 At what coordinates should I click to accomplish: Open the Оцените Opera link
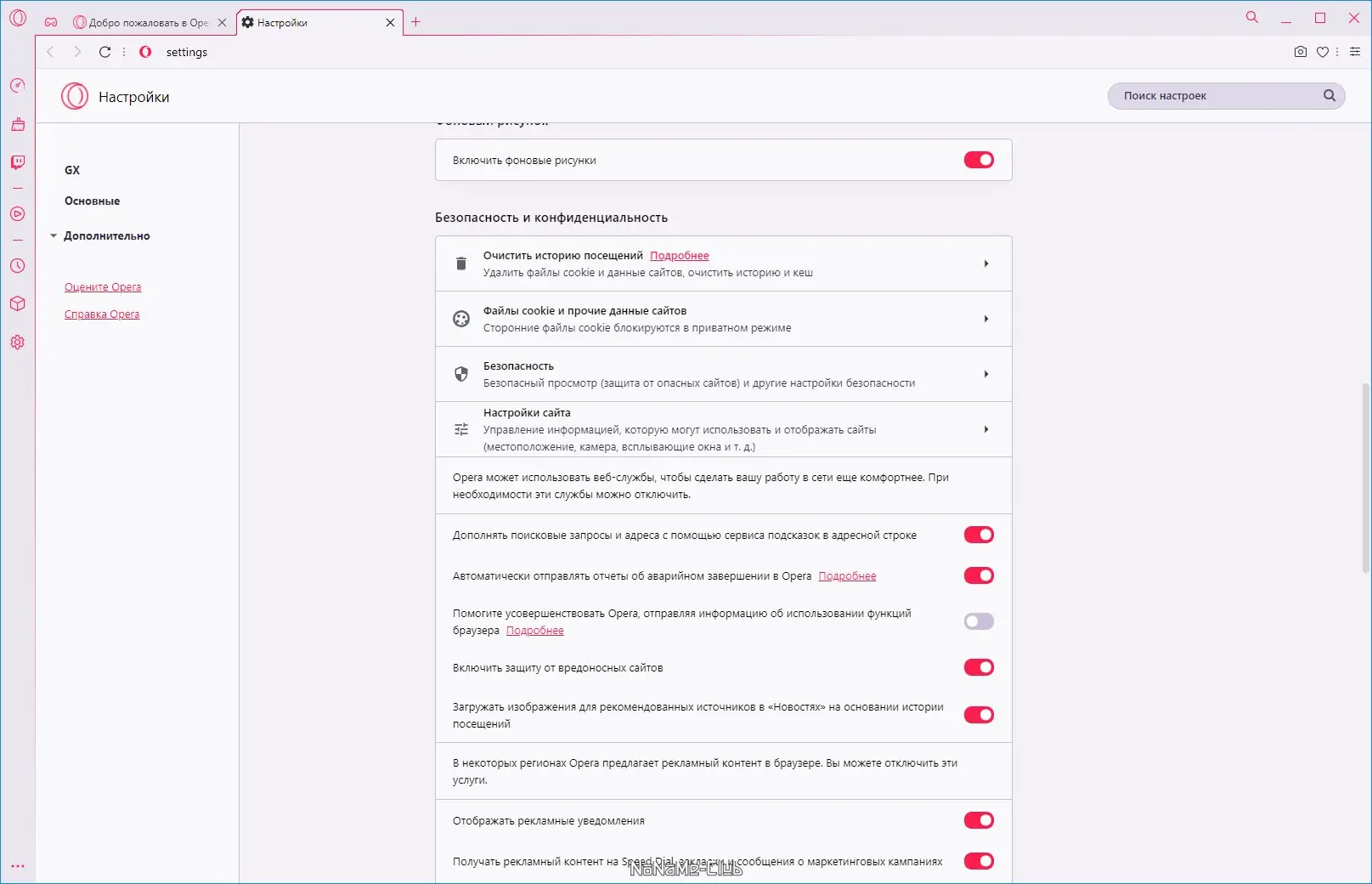(x=103, y=287)
